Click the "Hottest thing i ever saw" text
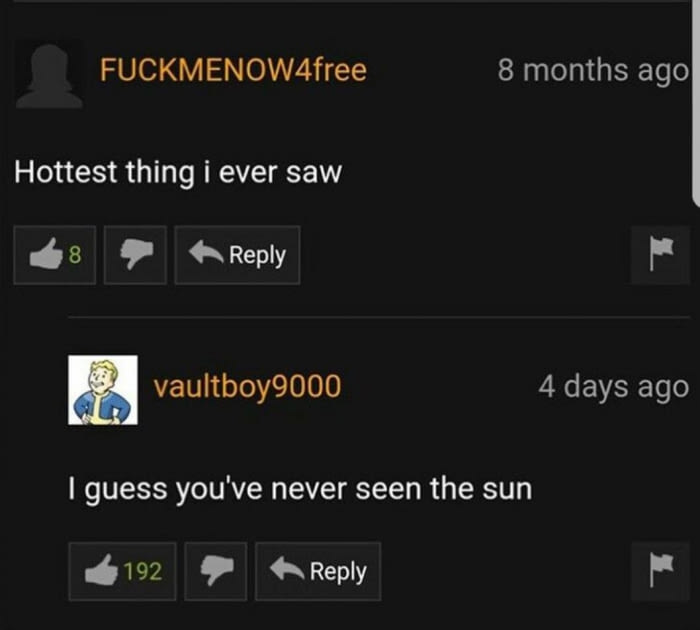Viewport: 700px width, 630px height. [x=178, y=173]
